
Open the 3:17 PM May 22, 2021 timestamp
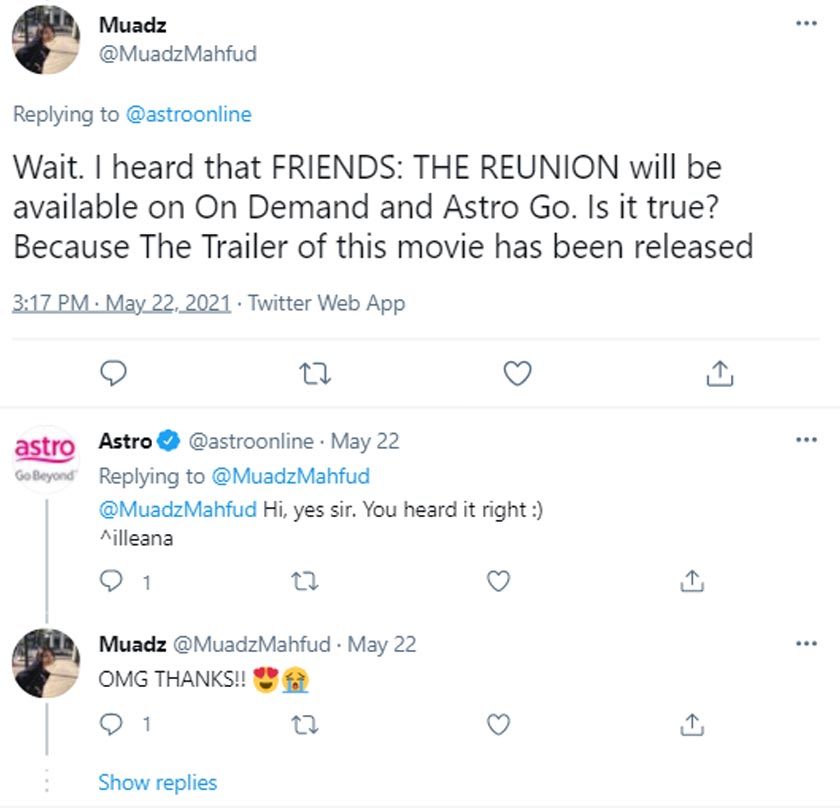tap(121, 303)
